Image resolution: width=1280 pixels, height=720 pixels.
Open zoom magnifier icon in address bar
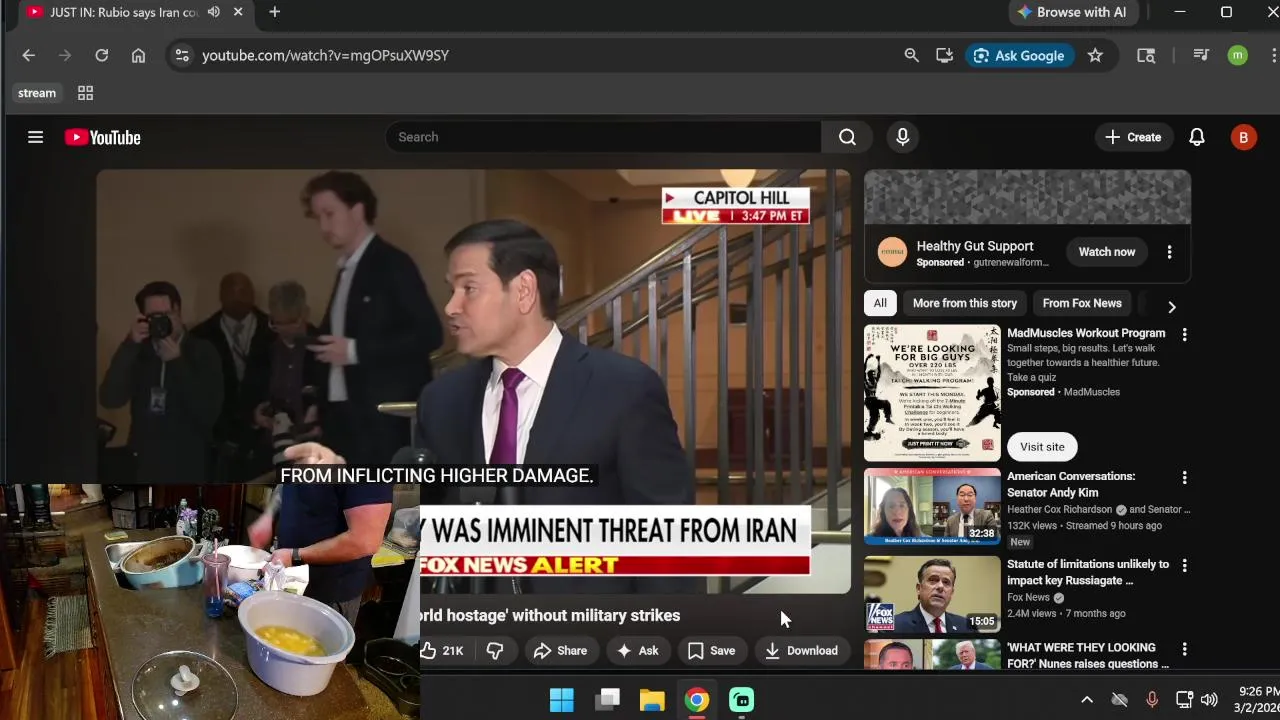tap(911, 56)
